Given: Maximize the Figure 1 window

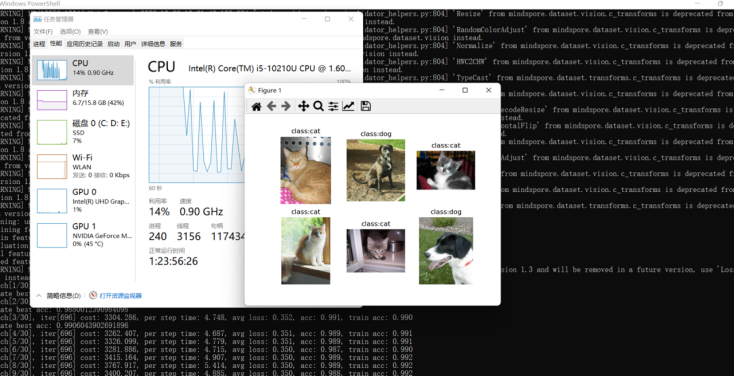Looking at the screenshot, I should tap(465, 90).
